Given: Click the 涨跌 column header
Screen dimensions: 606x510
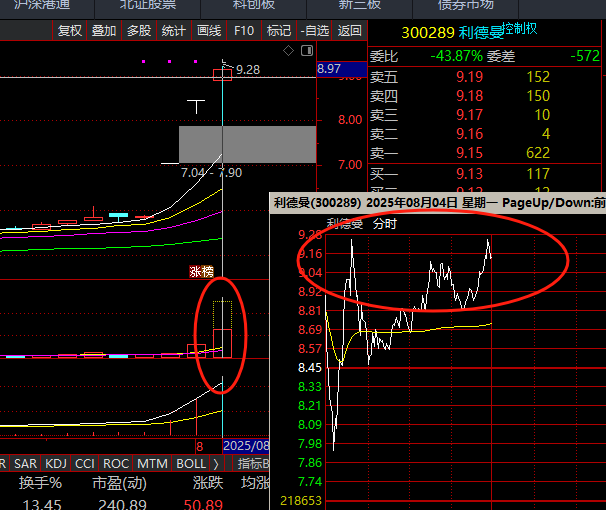Looking at the screenshot, I should pos(208,483).
